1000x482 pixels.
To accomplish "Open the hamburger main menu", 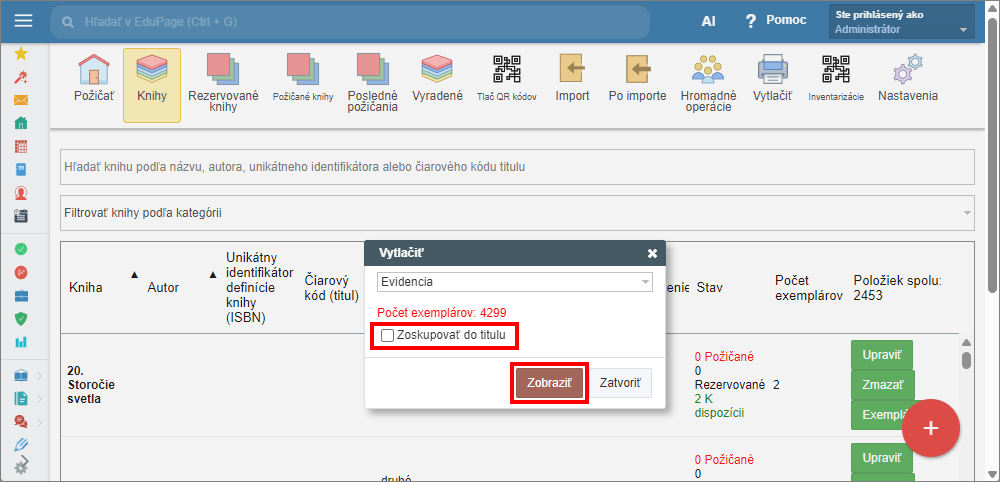I will (x=23, y=21).
